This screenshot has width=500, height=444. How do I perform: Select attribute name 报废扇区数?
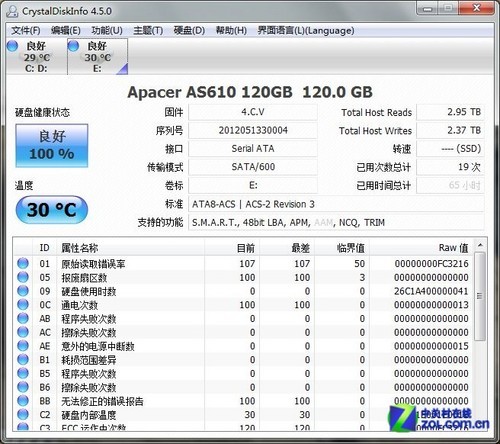tap(84, 278)
